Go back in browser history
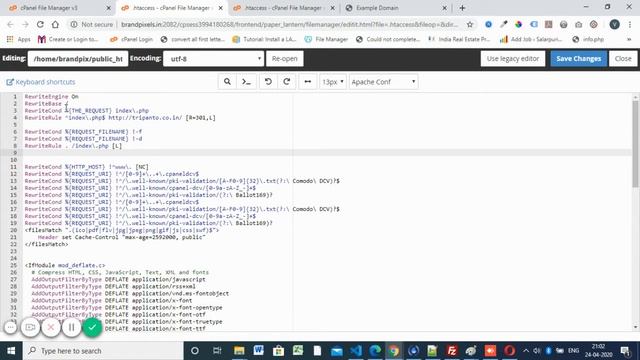640x360 pixels. 10,24
